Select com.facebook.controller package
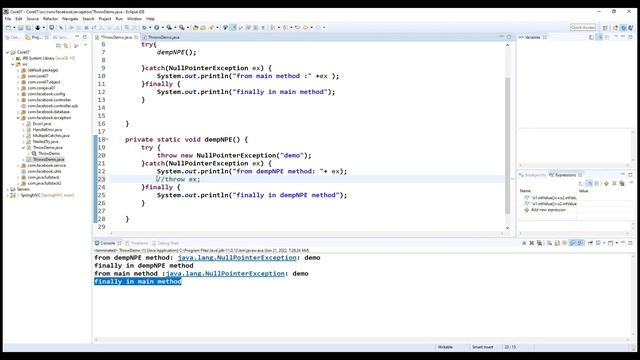640x360 pixels. (x=49, y=100)
